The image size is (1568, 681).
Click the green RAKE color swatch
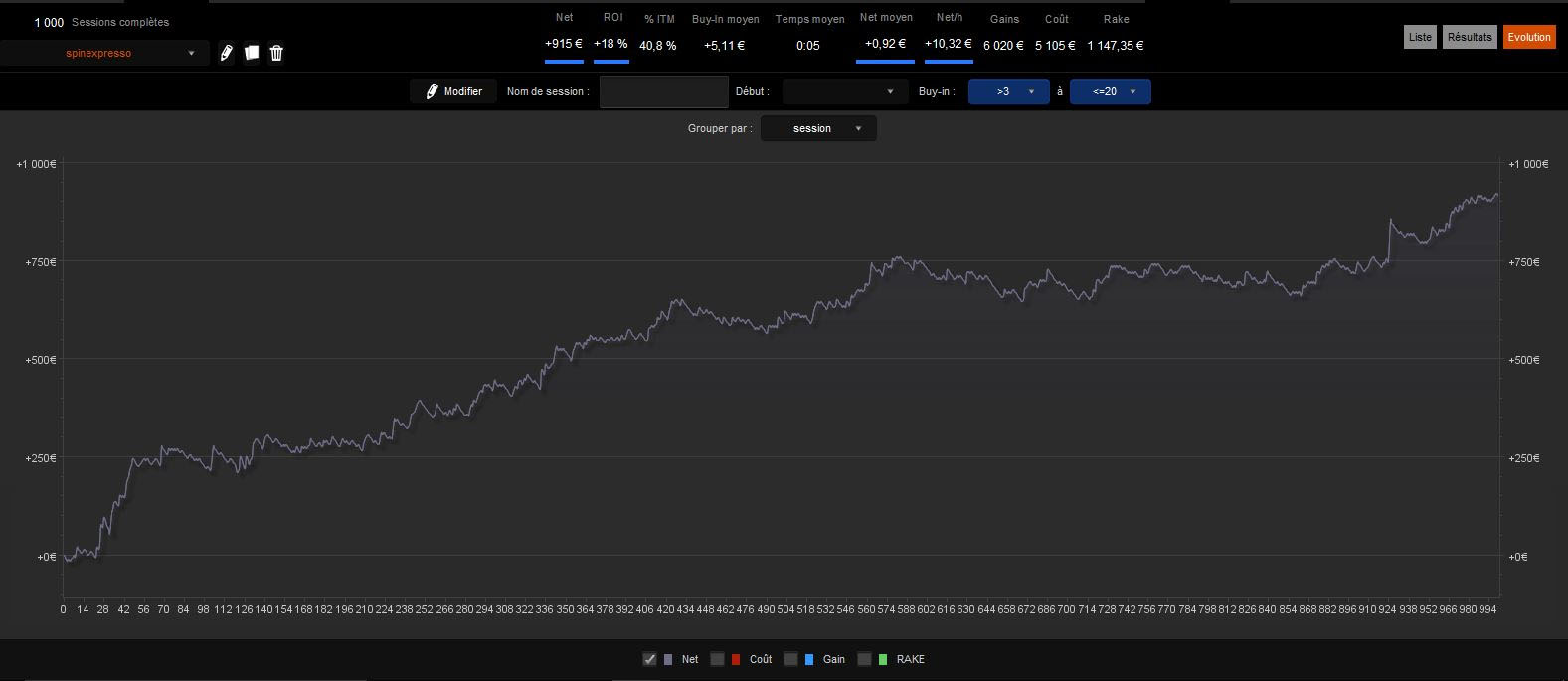[883, 659]
